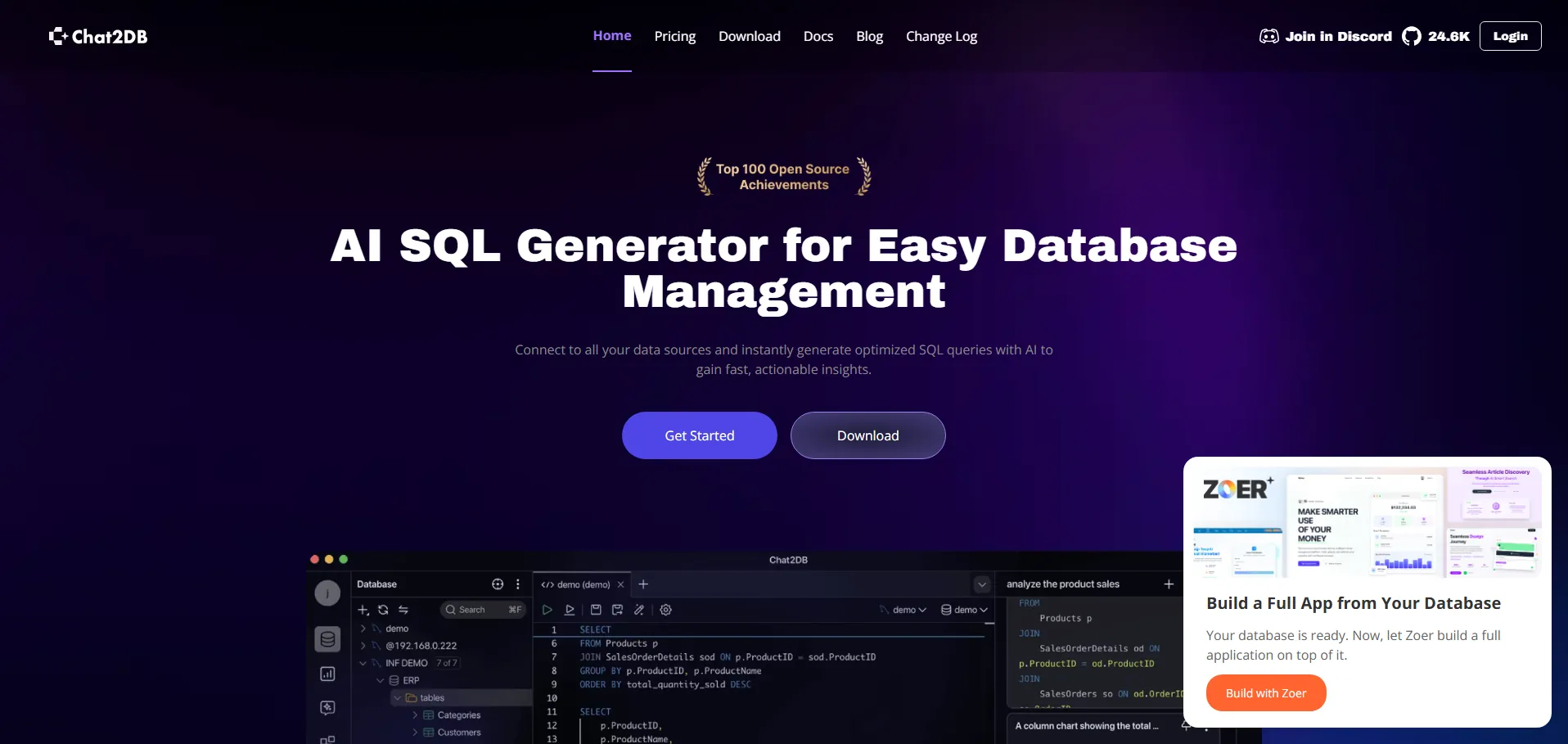Click the Login button
The image size is (1568, 744).
pos(1510,36)
